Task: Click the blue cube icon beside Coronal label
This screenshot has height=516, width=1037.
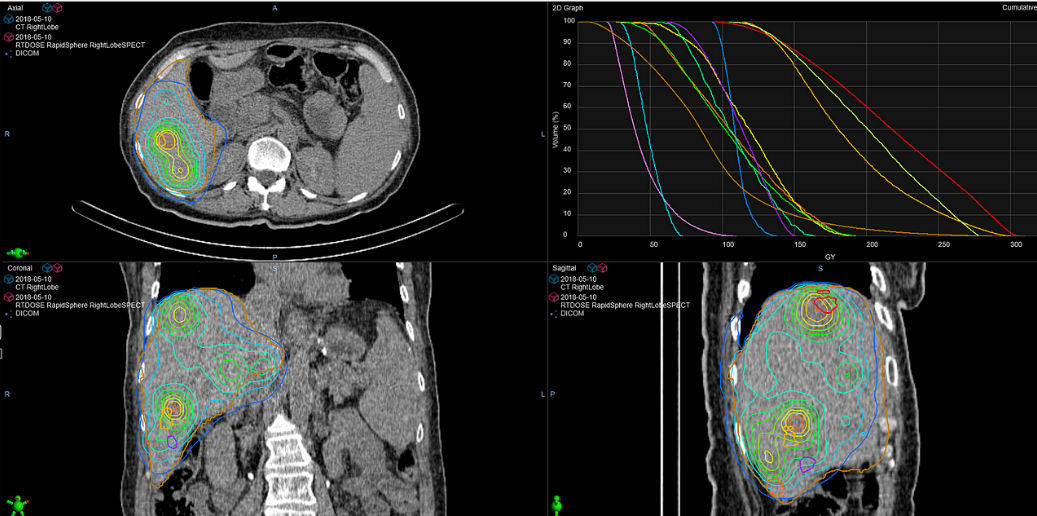Action: [46, 268]
